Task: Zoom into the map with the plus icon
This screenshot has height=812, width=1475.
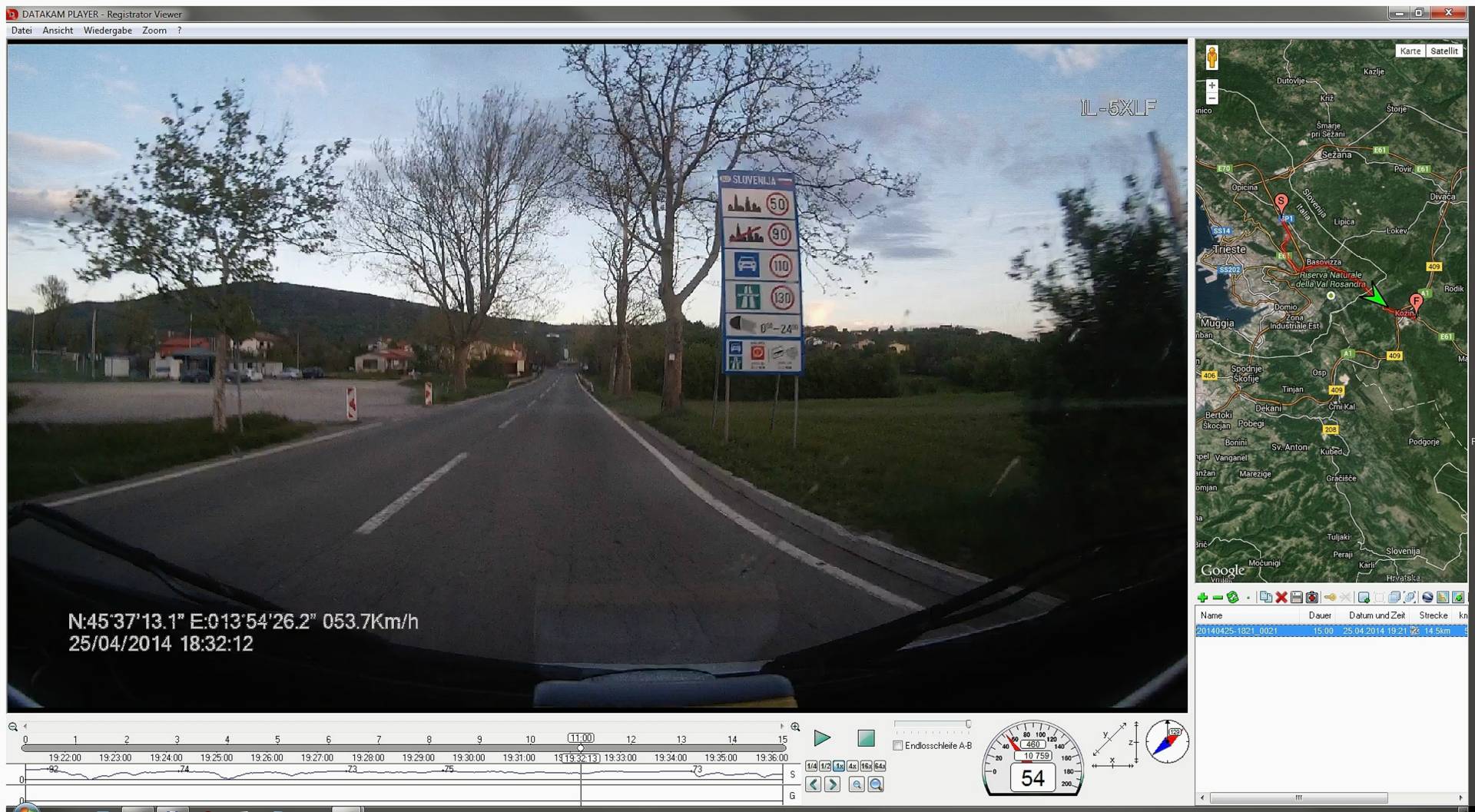Action: (1211, 85)
